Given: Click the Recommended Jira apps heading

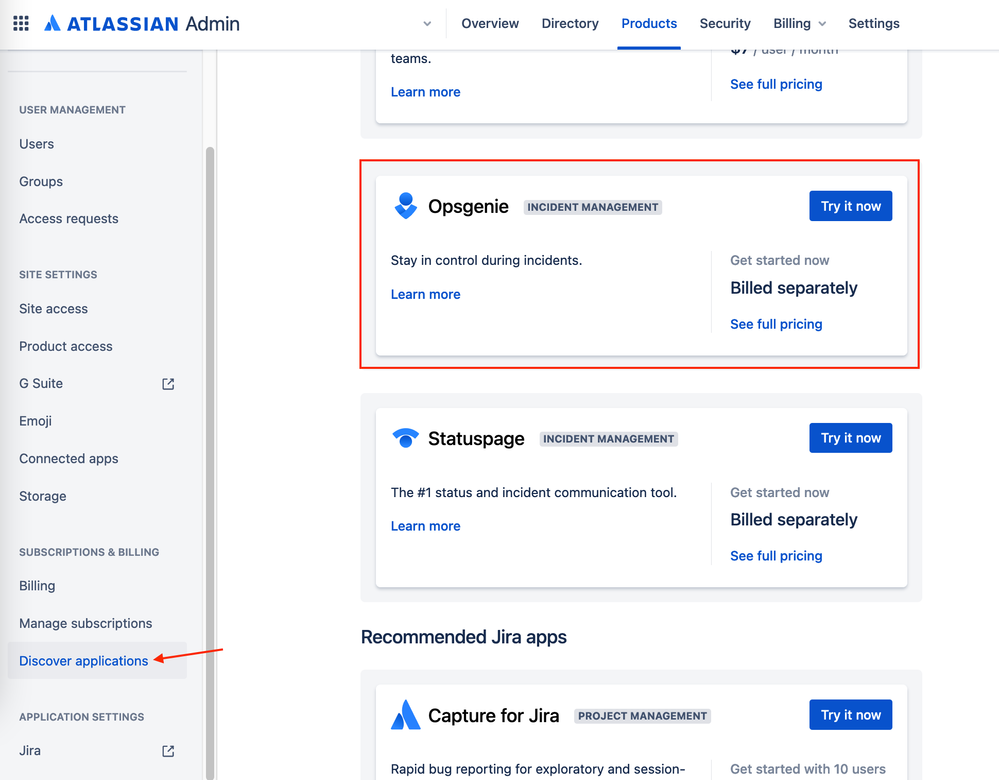Looking at the screenshot, I should tap(464, 637).
